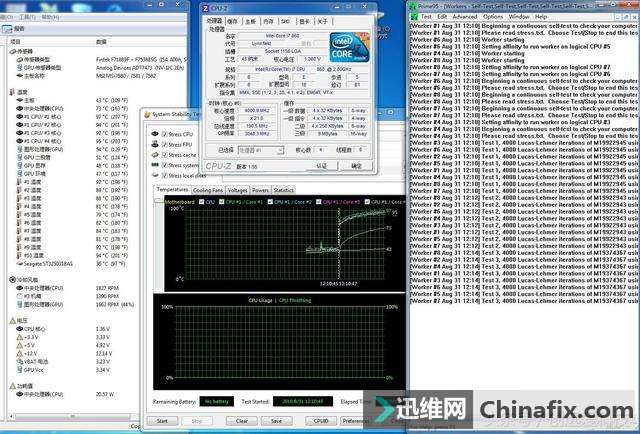Click the icon beside GPU 二极管 row
Screen dimensions: 640x434
(20, 158)
